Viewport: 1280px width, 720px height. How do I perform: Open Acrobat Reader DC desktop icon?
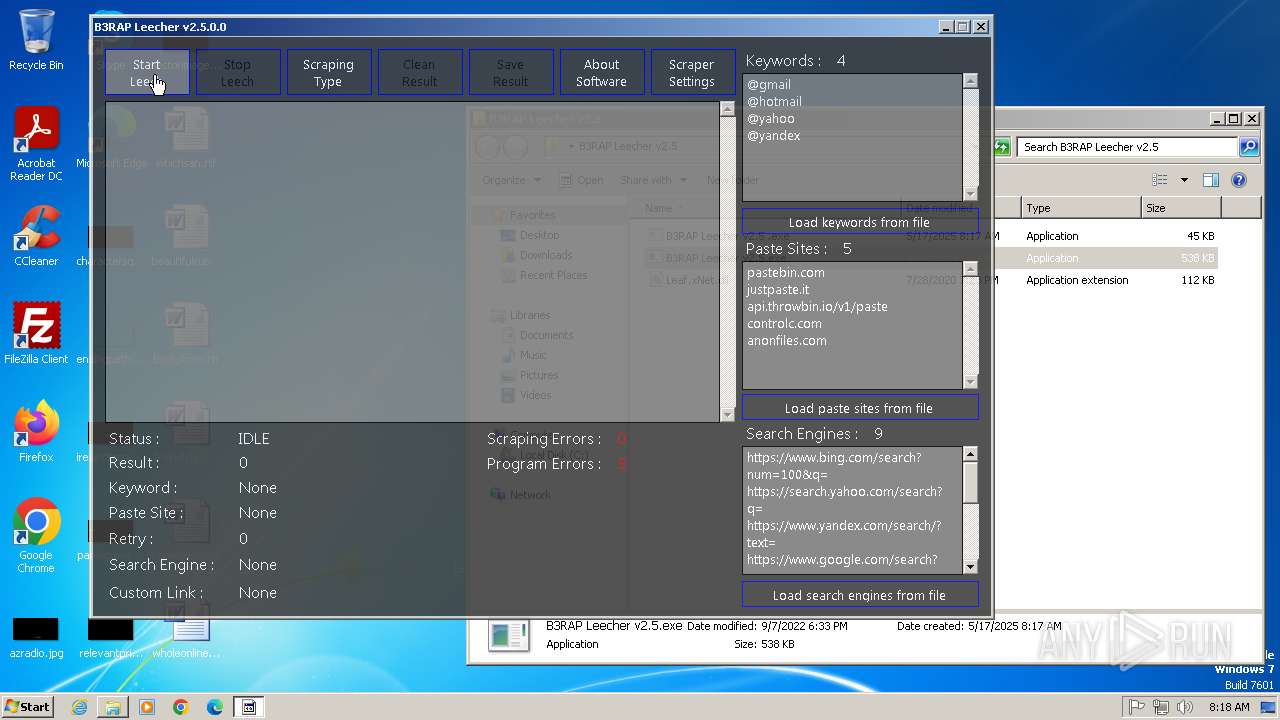coord(36,144)
